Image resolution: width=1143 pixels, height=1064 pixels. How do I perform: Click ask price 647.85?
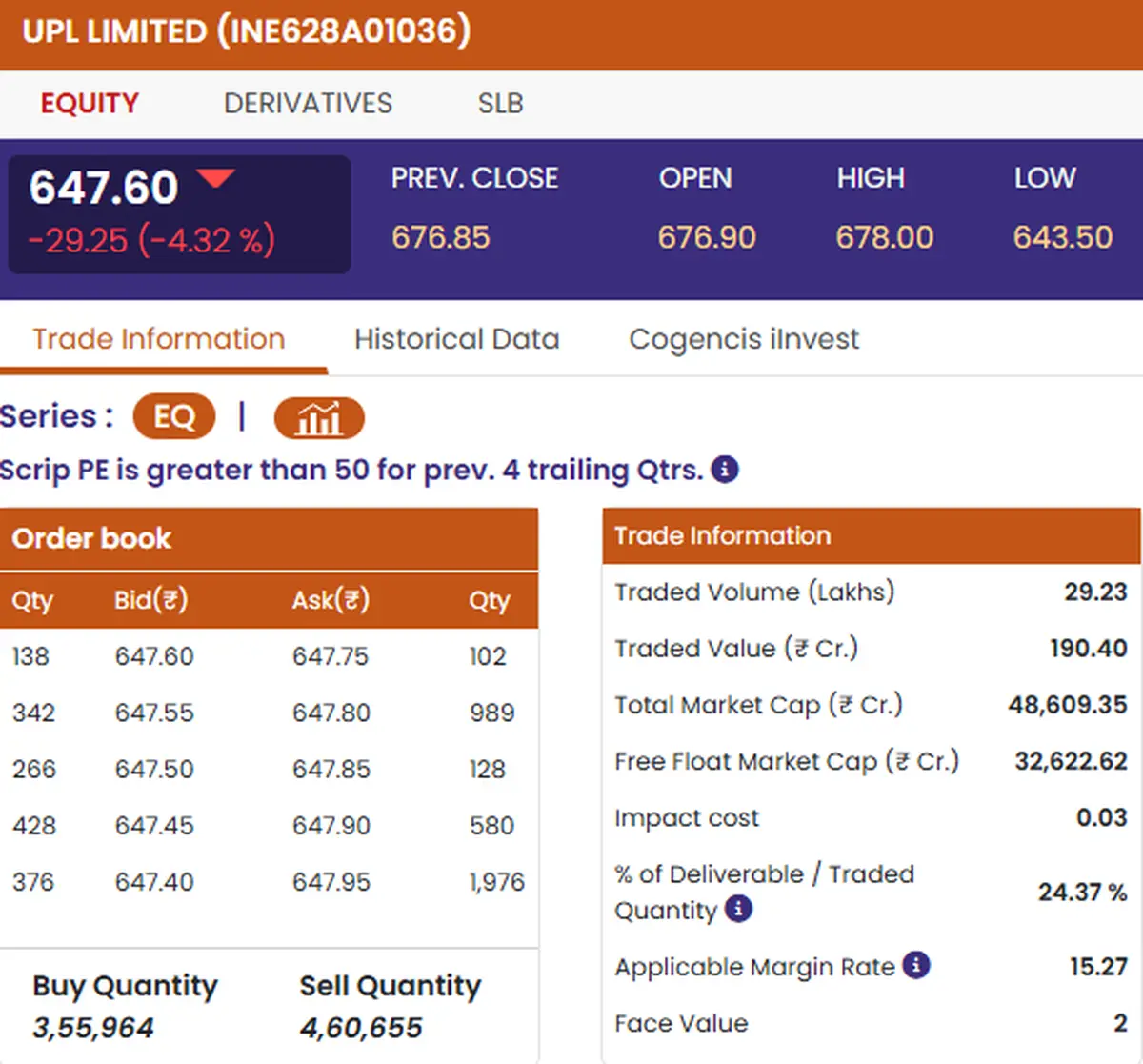click(x=331, y=769)
